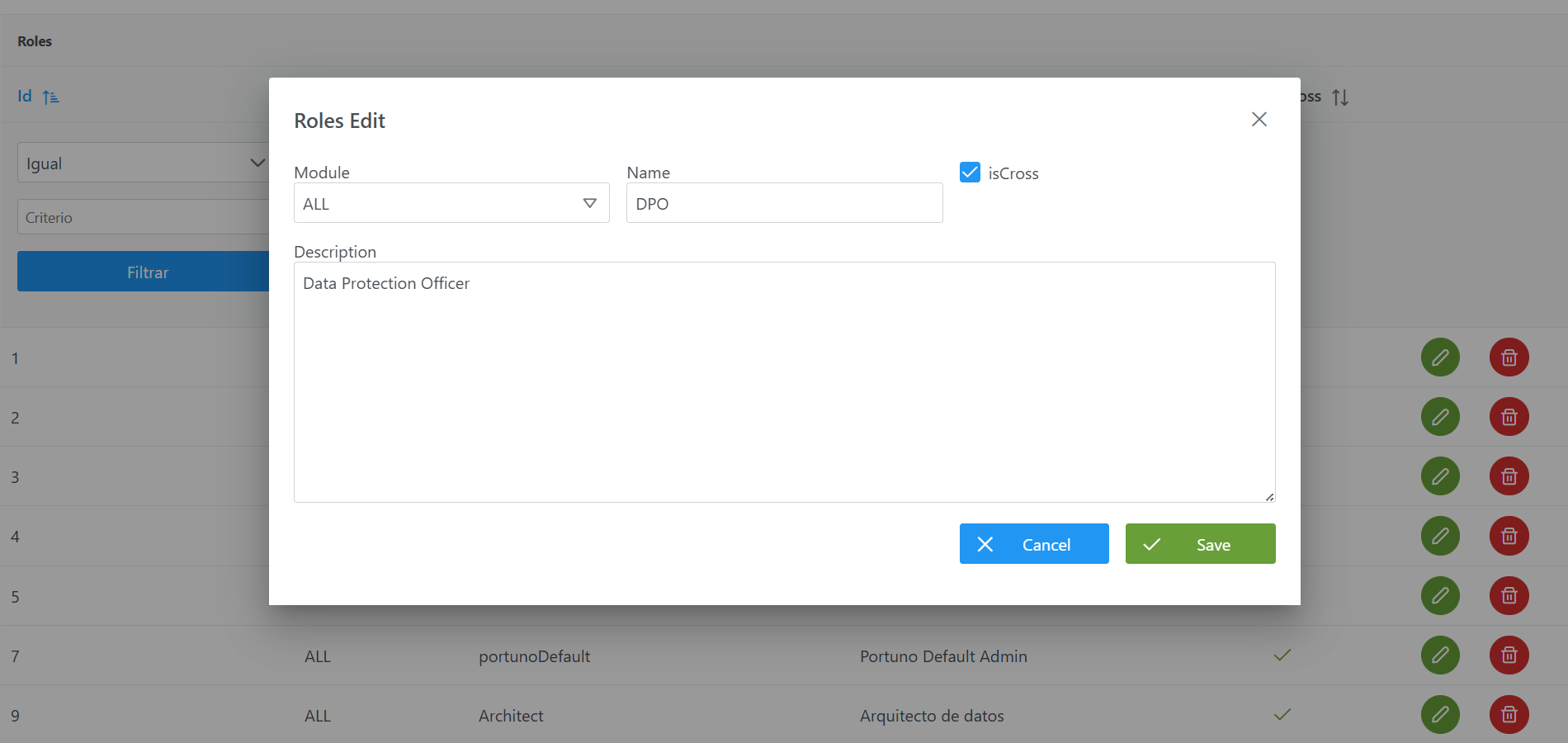1568x743 pixels.
Task: Expand the Igual filter operator dropdown
Action: tap(144, 163)
